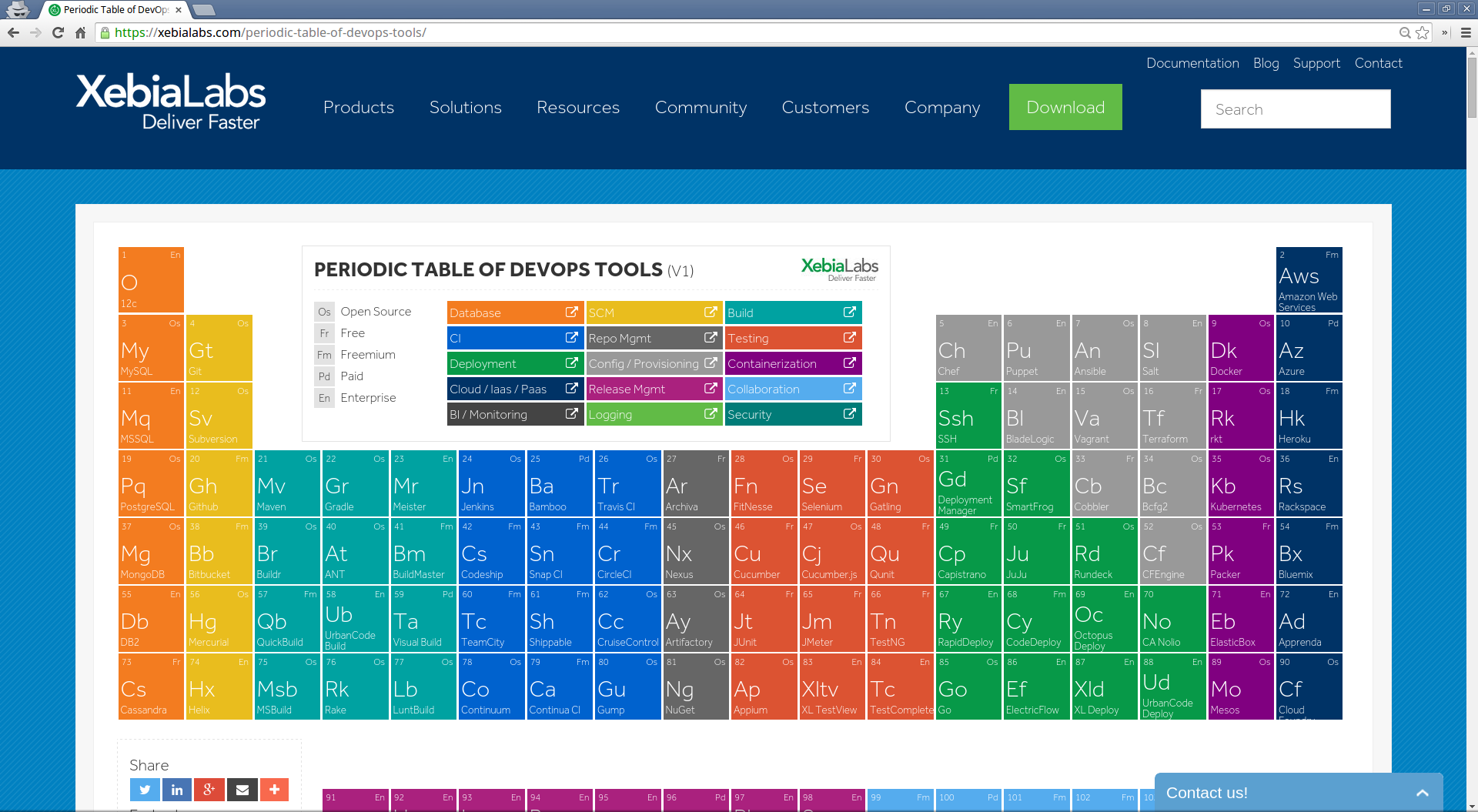Open the Ansible (An) element tile

coord(1104,347)
